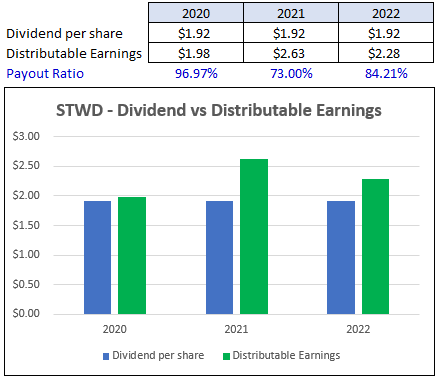The width and height of the screenshot is (436, 378).
Task: Click the 2022 x-axis category label
Action: point(358,329)
